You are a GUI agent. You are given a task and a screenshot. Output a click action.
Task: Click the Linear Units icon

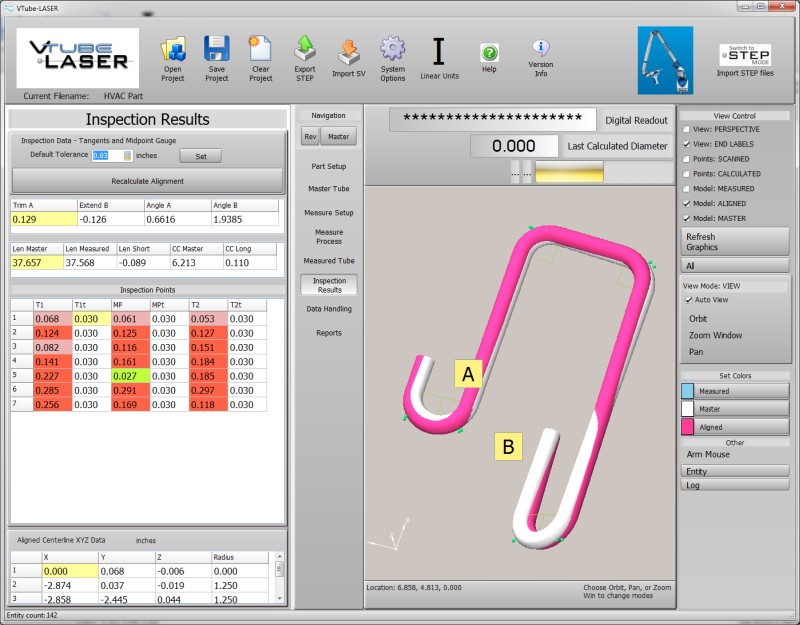438,52
